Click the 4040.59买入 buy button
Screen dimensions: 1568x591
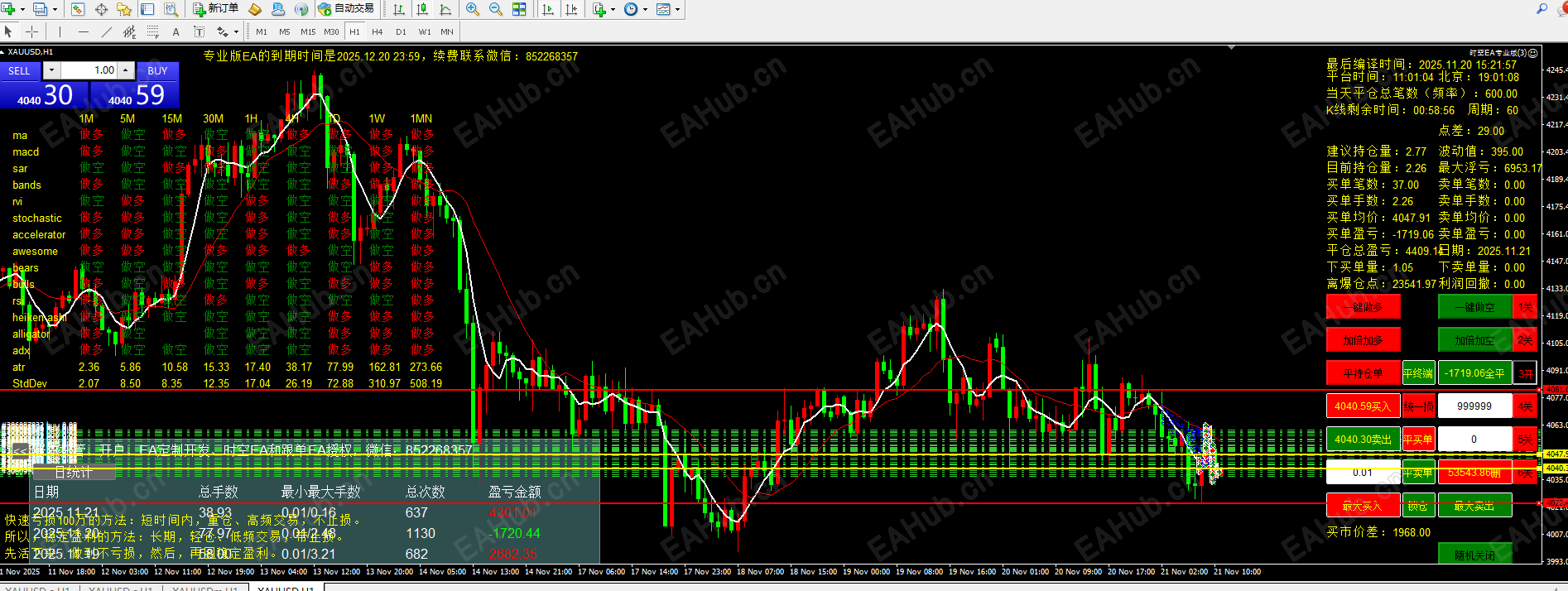pos(1363,406)
